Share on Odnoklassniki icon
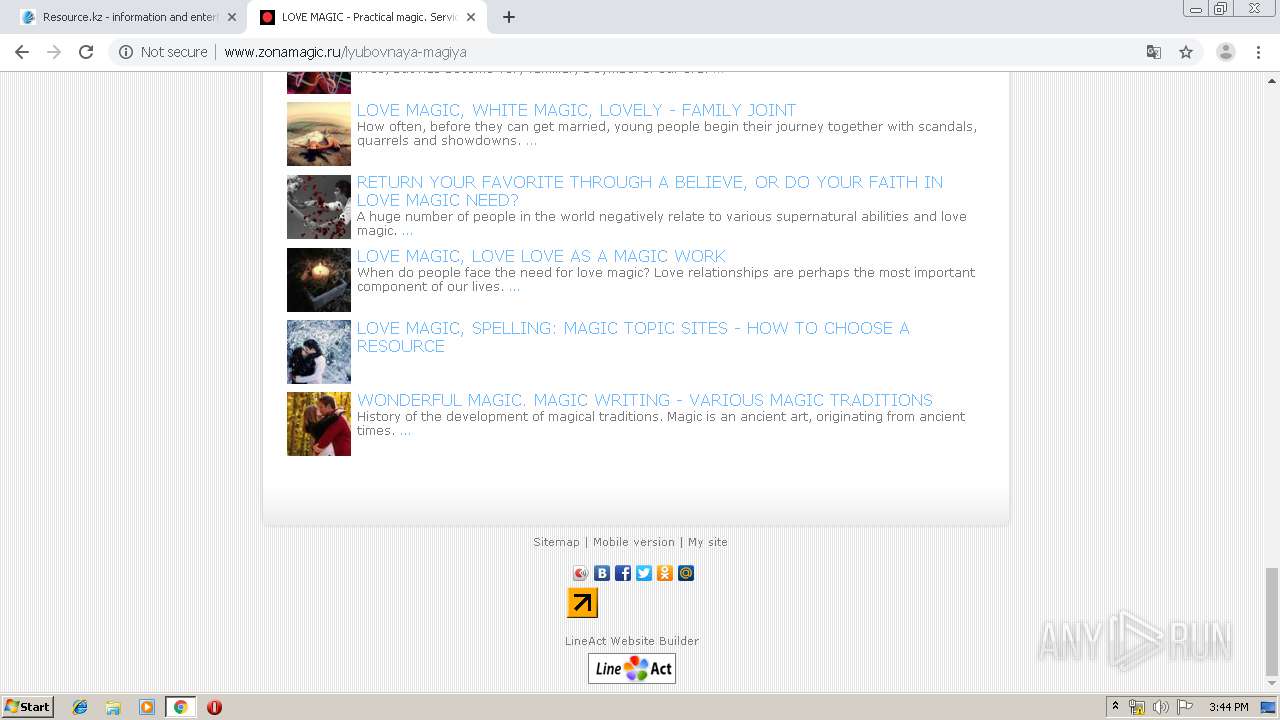 click(664, 573)
